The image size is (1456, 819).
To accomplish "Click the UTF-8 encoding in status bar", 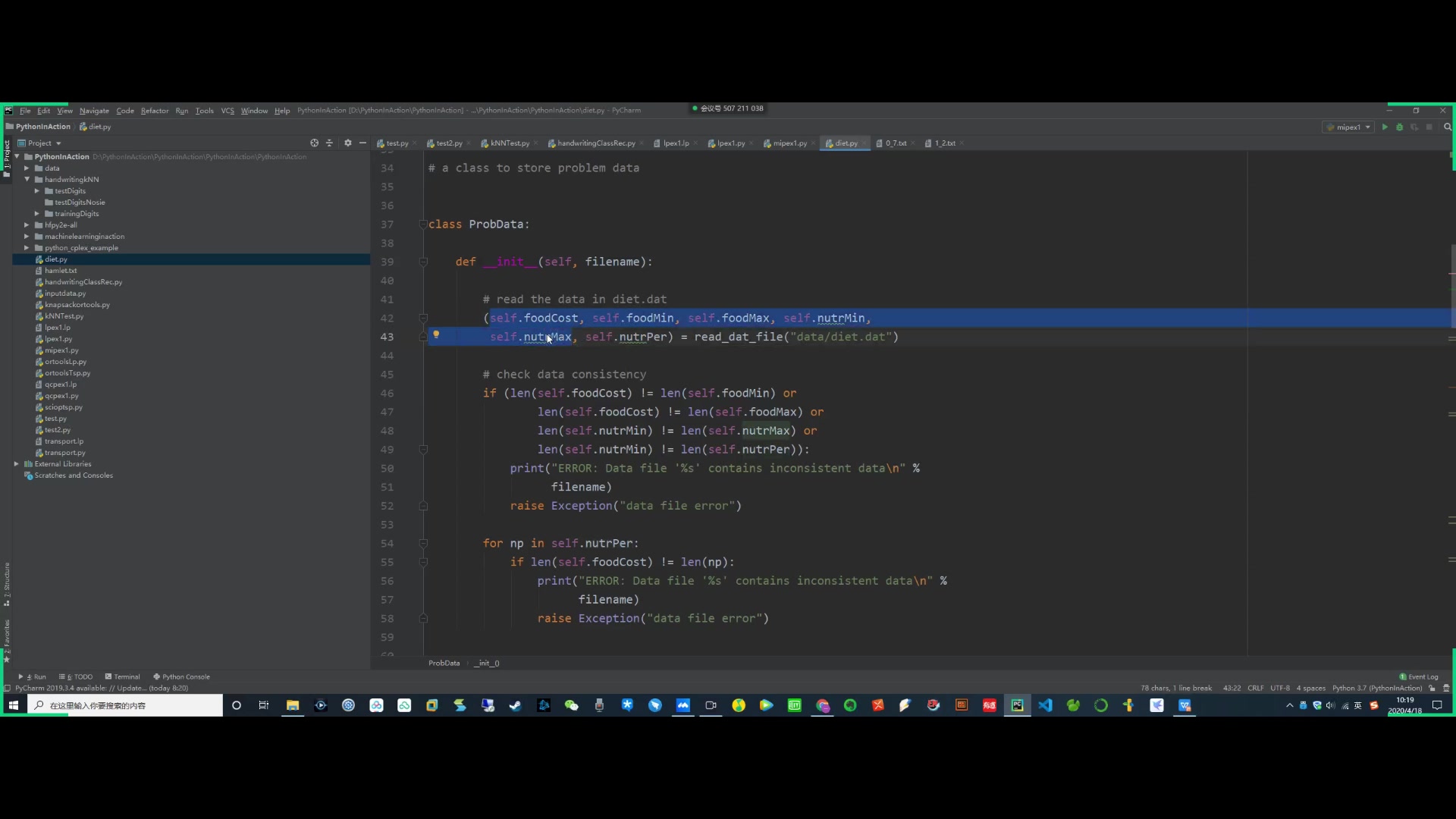I will [x=1280, y=689].
